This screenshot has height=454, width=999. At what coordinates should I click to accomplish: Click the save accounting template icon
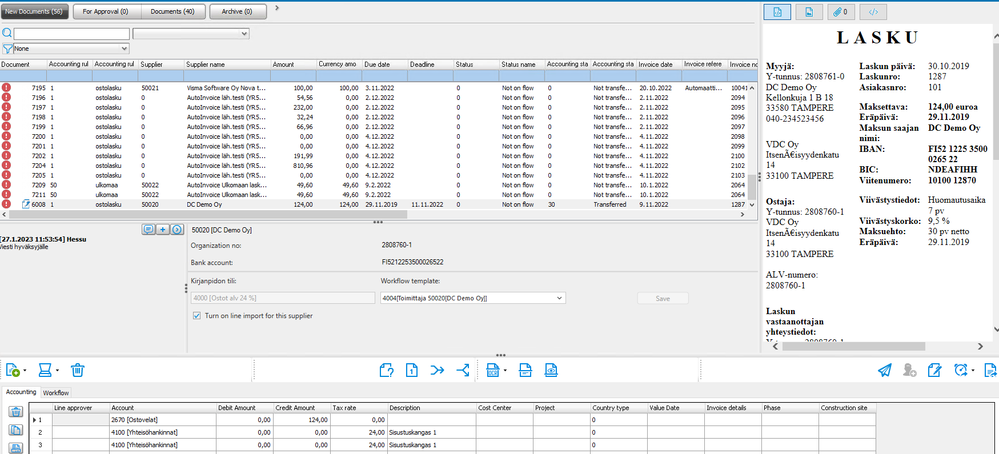tap(492, 370)
